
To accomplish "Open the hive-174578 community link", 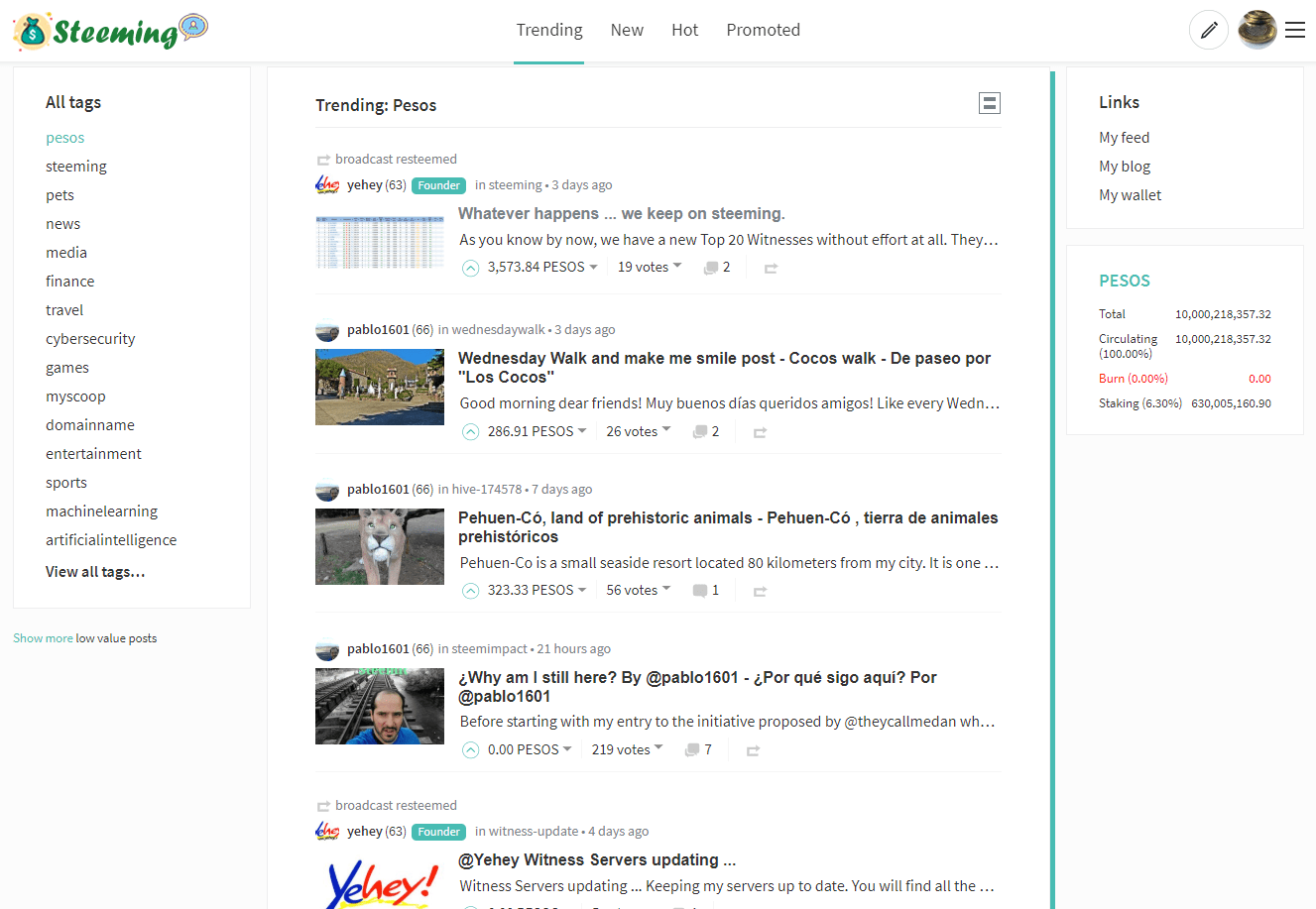I will pyautogui.click(x=487, y=490).
